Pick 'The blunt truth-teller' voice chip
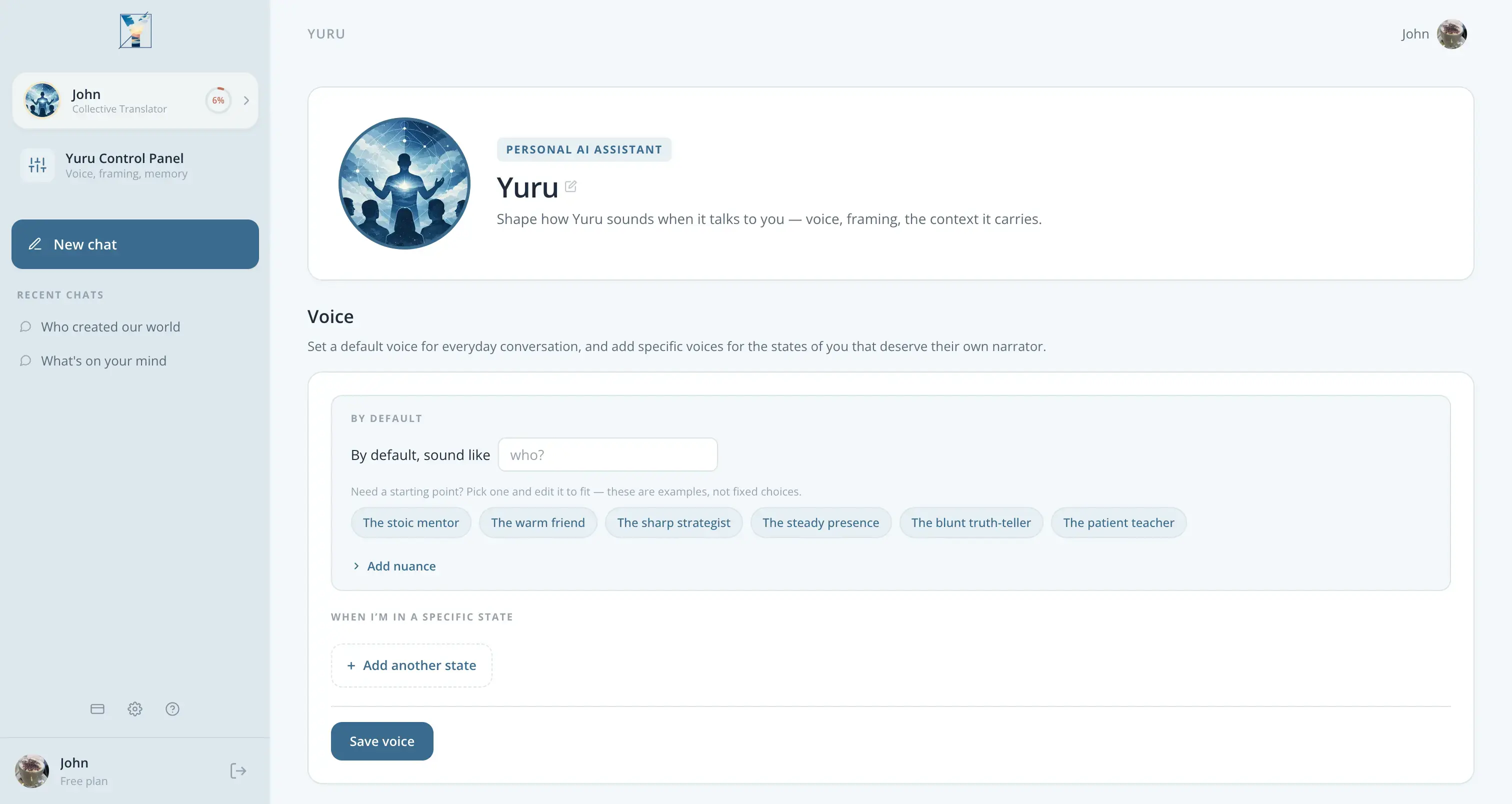The width and height of the screenshot is (1512, 804). (971, 523)
